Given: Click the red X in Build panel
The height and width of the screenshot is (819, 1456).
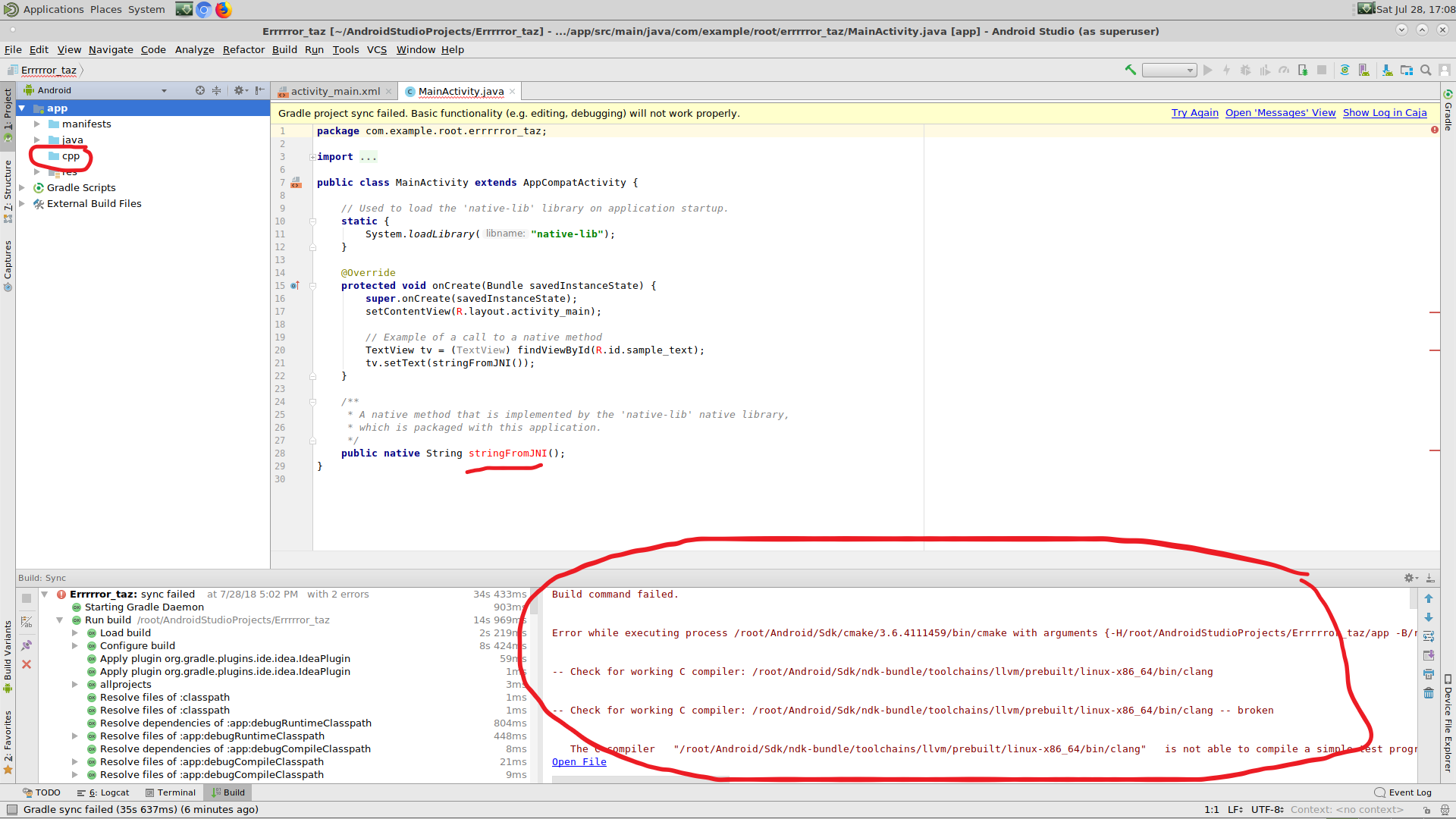Looking at the screenshot, I should (27, 664).
